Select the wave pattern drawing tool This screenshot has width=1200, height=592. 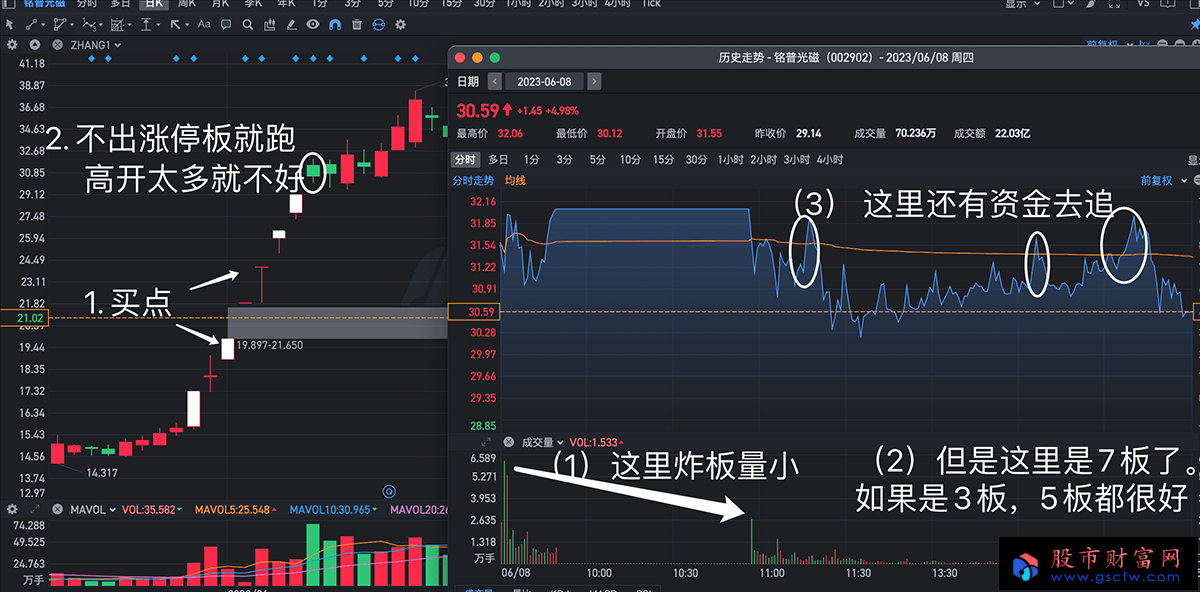coord(90,24)
